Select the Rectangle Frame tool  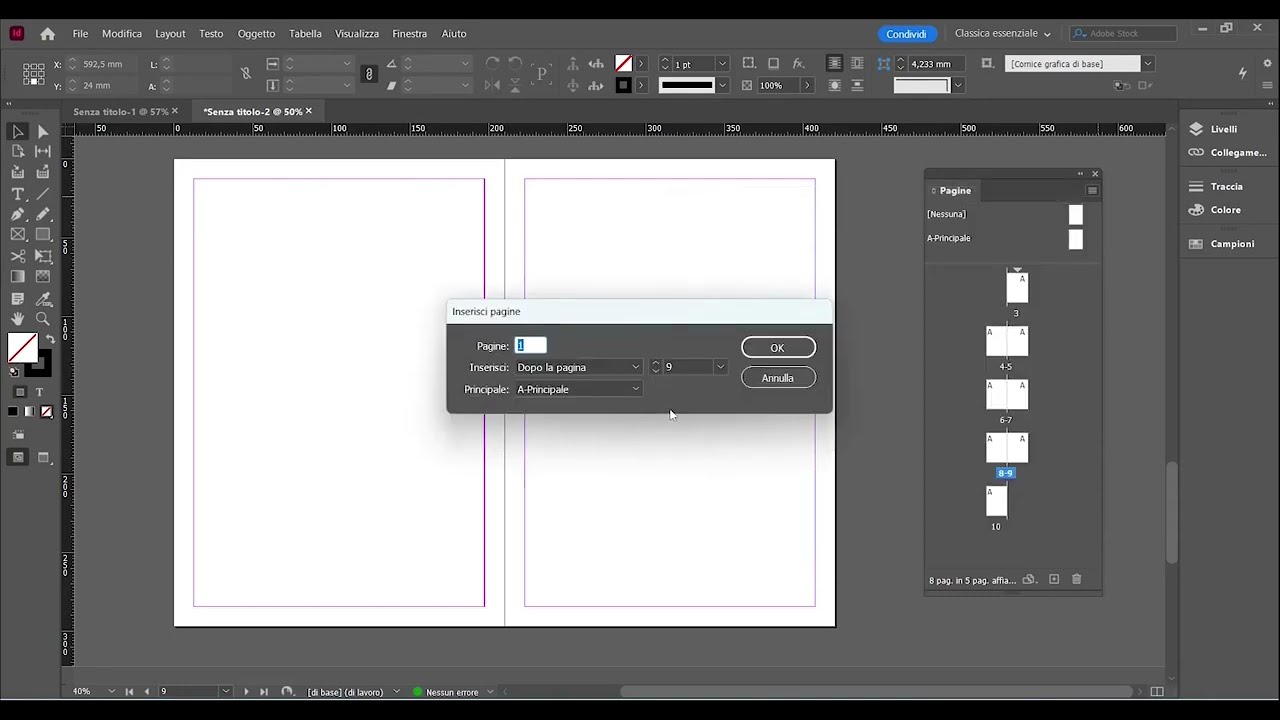point(18,235)
